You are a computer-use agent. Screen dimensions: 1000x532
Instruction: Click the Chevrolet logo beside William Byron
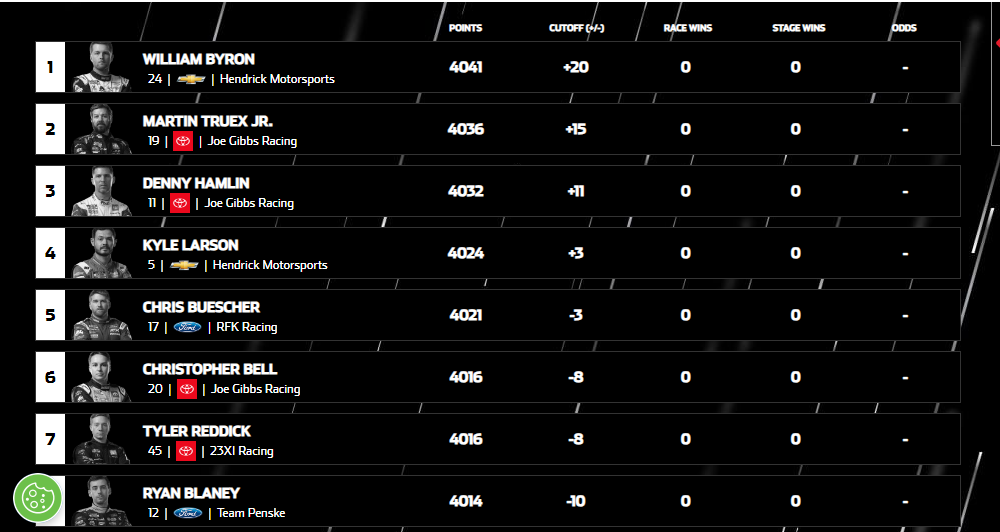191,79
